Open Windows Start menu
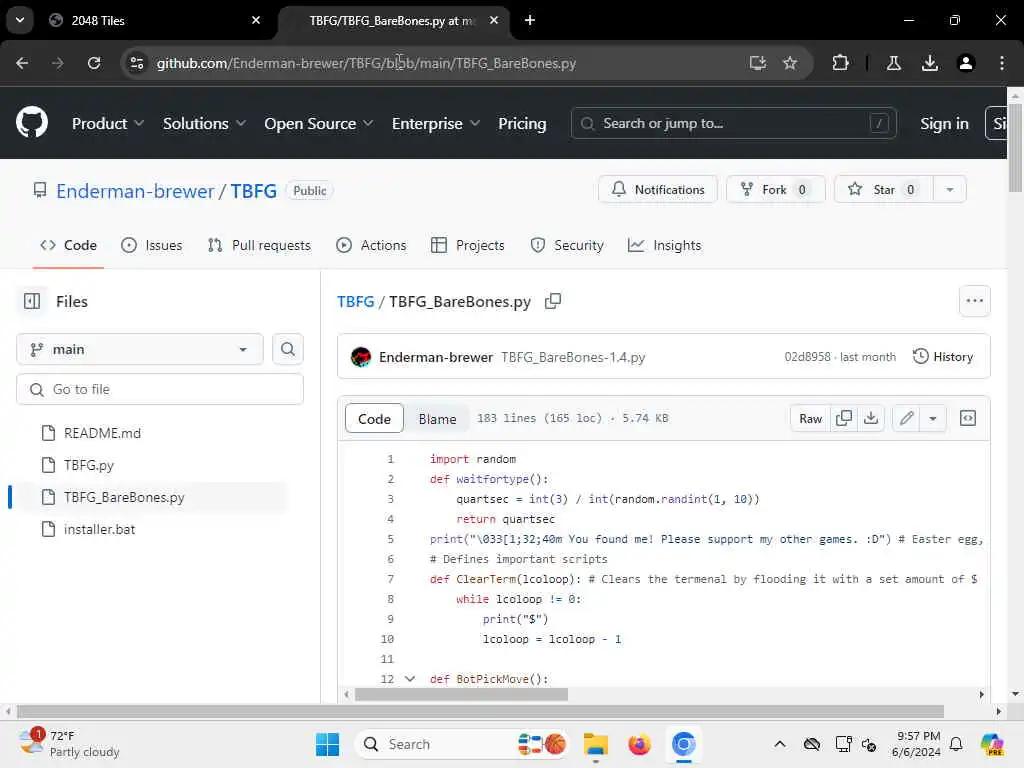 327,744
